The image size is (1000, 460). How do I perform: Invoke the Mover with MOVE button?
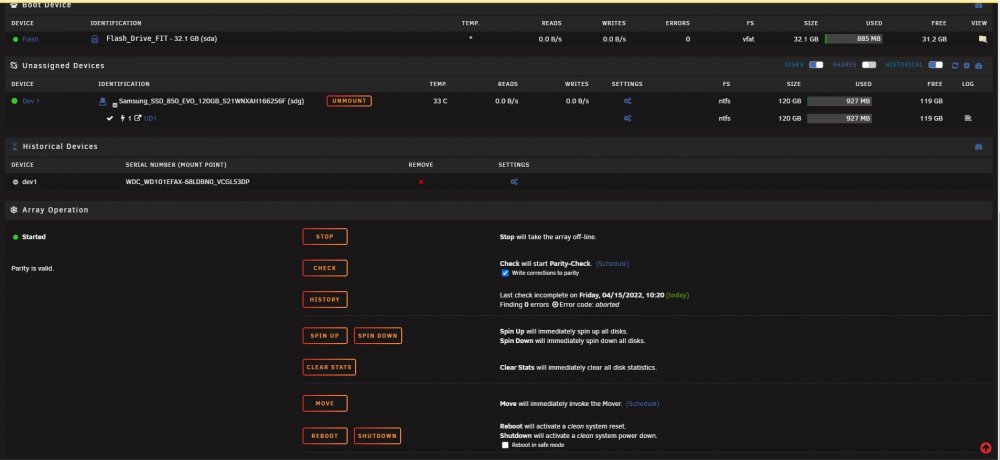coord(325,403)
